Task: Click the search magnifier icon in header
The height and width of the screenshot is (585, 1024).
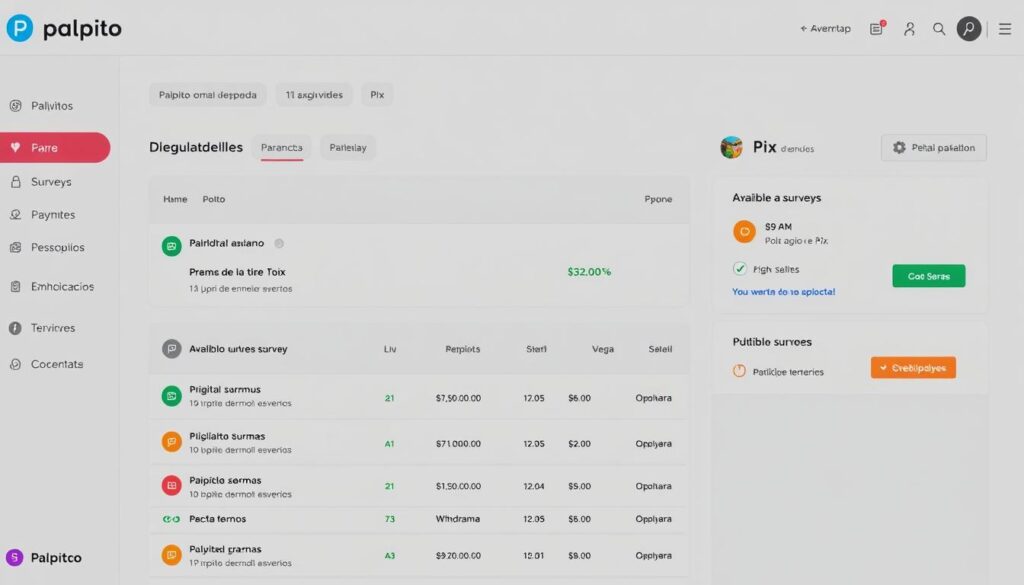Action: (939, 29)
